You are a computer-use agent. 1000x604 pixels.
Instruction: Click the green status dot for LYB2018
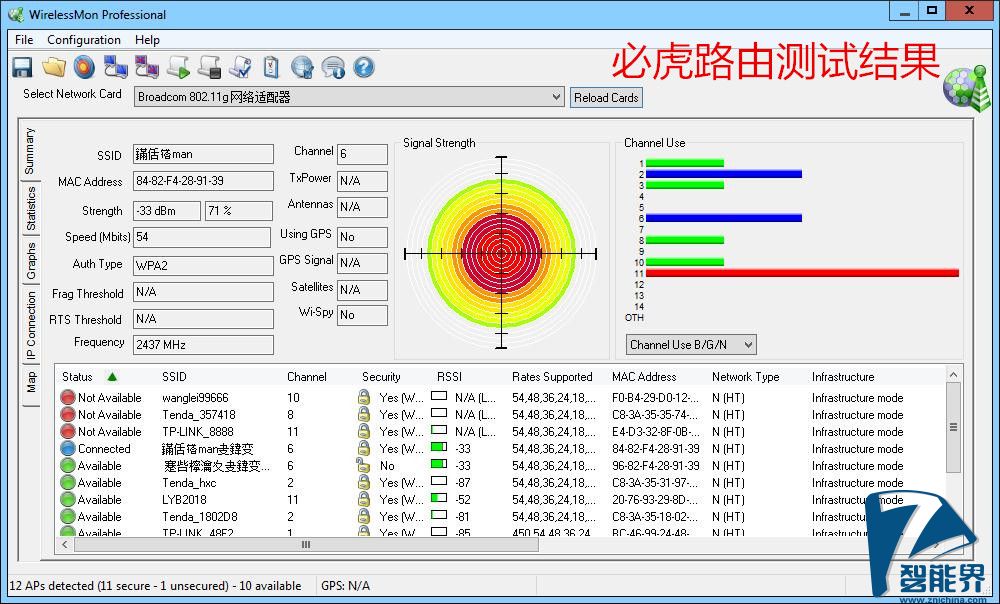click(68, 499)
